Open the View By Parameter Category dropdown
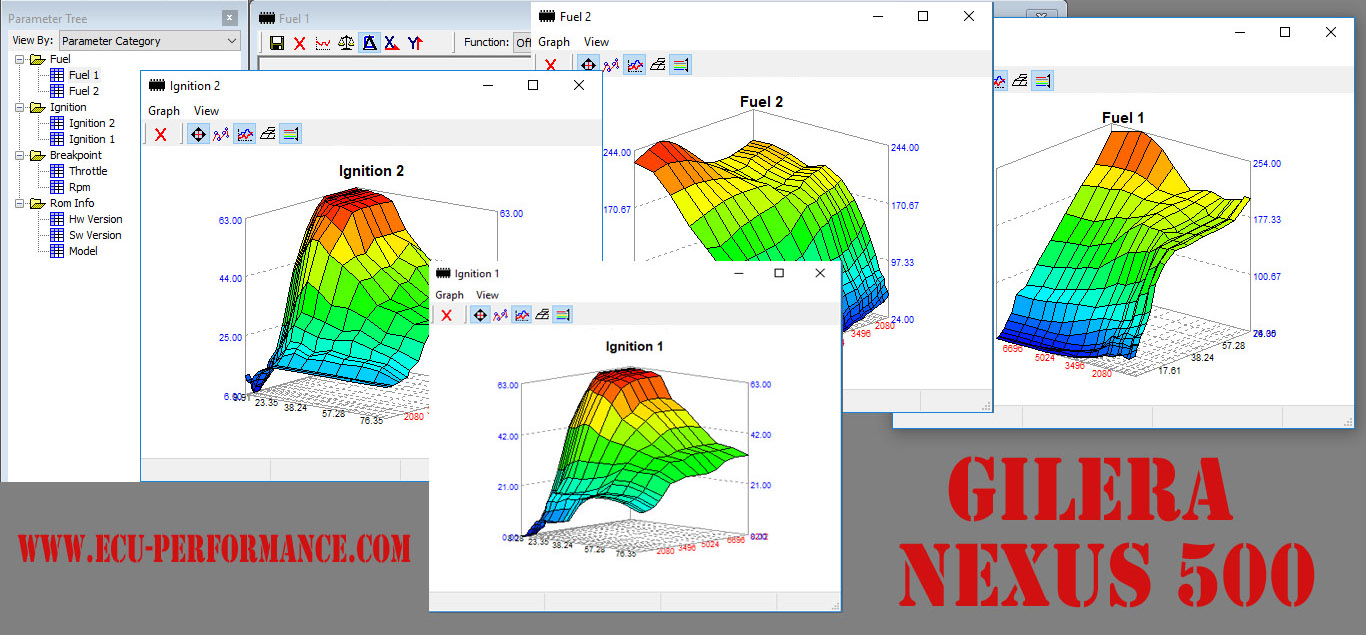This screenshot has width=1366, height=635. tap(149, 41)
